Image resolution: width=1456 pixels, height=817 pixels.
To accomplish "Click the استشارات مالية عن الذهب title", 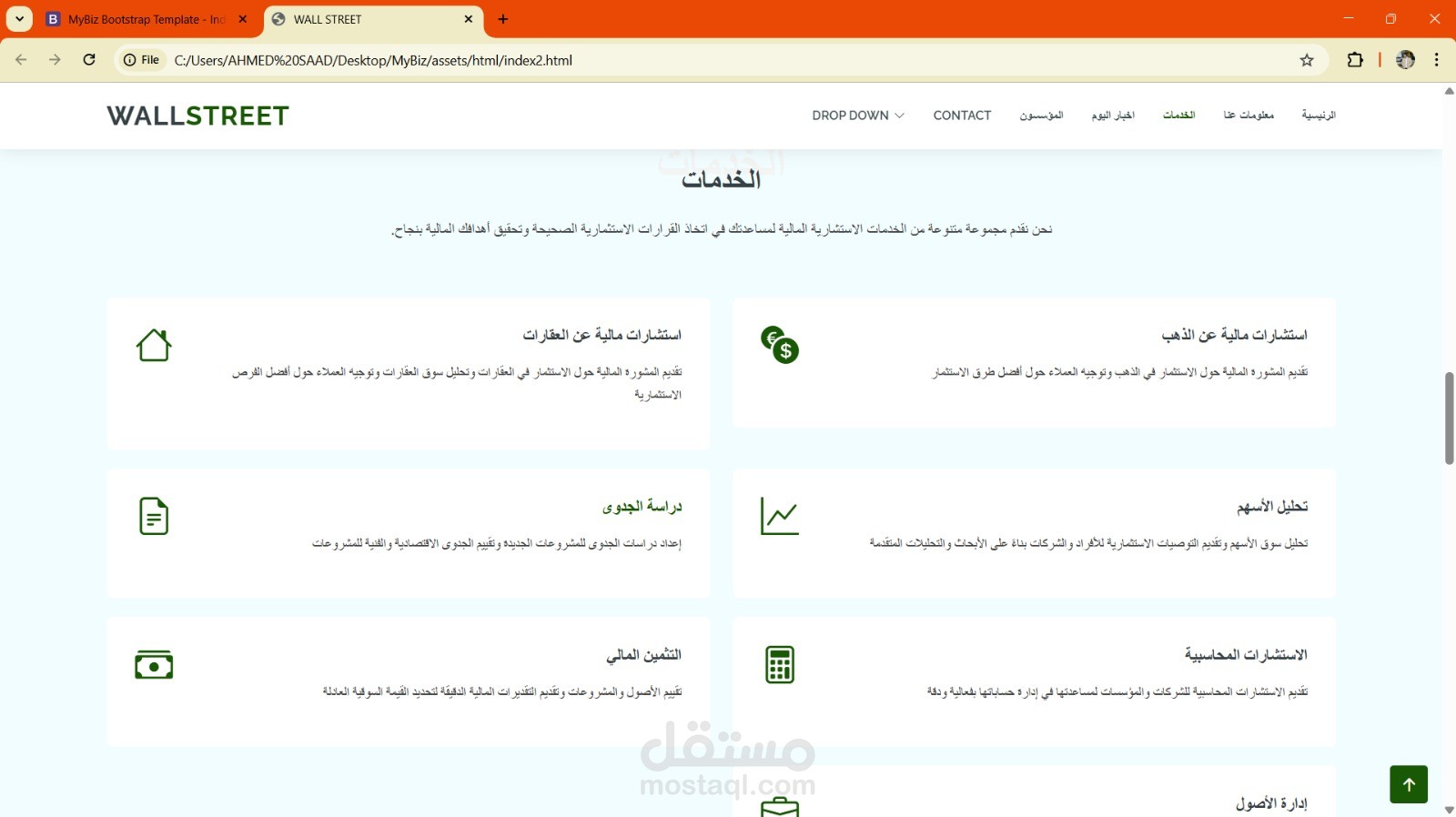I will point(1234,335).
